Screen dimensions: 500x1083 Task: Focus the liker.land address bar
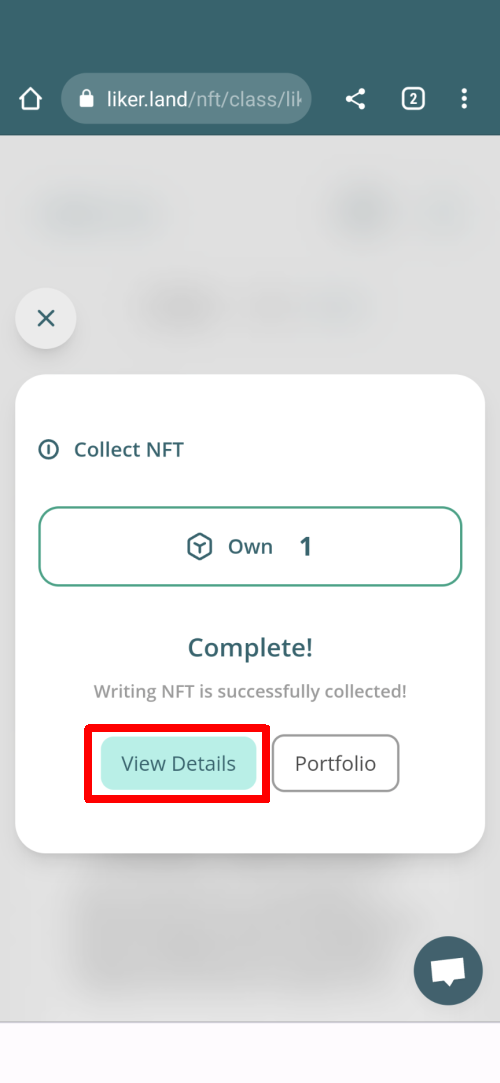[x=186, y=99]
